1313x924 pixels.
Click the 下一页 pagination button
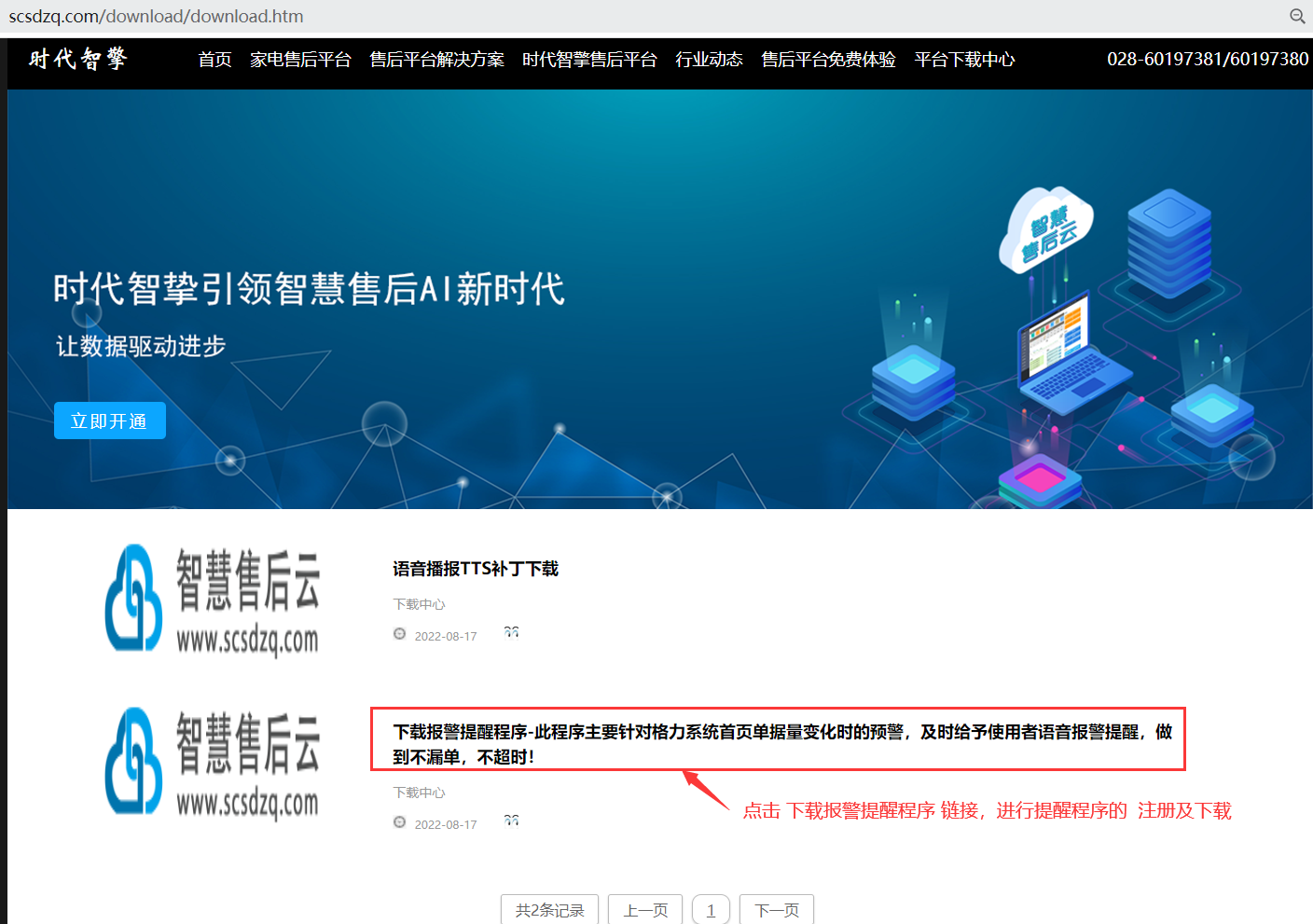pyautogui.click(x=776, y=910)
